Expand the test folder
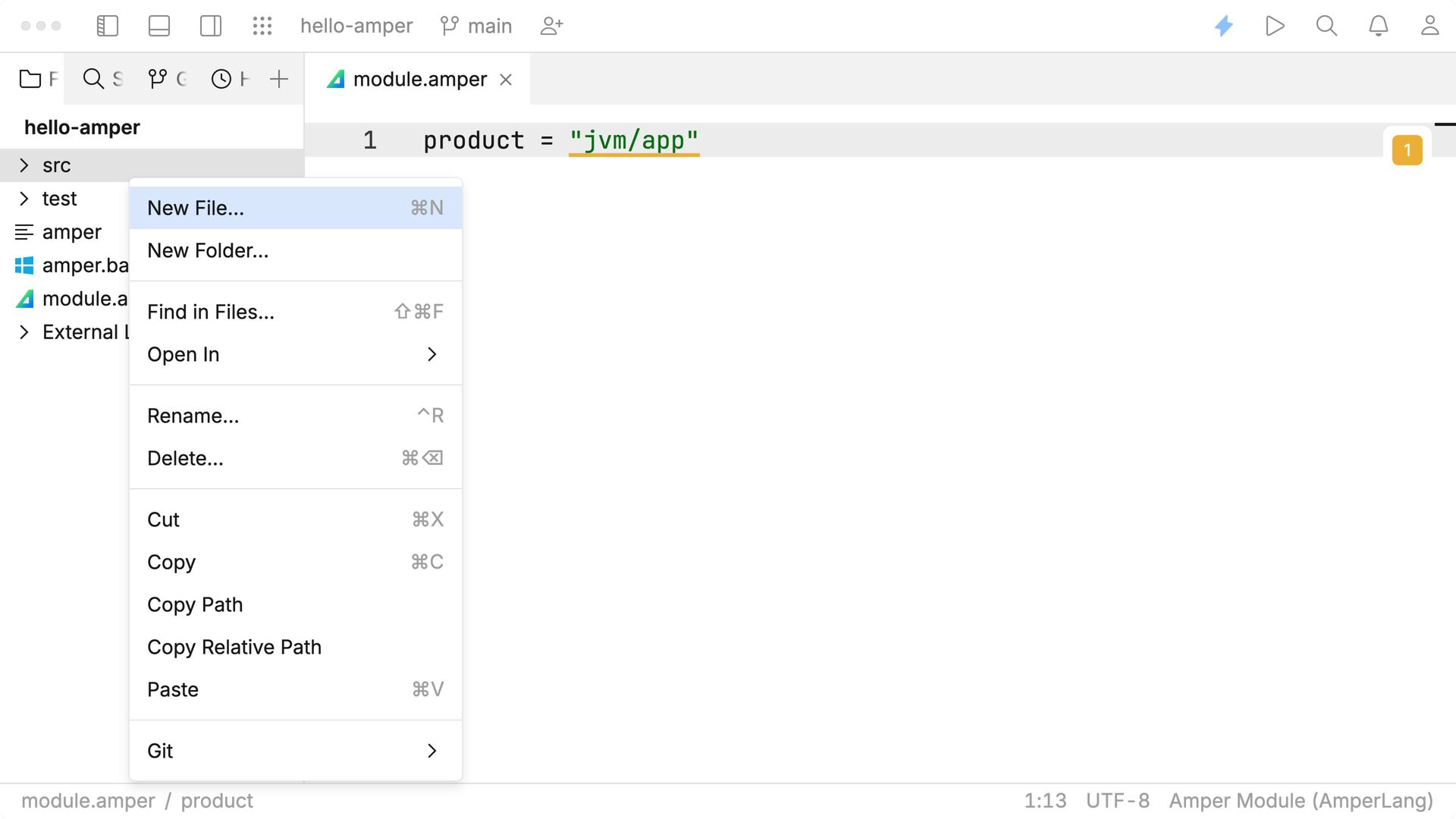The image size is (1456, 819). [x=24, y=199]
